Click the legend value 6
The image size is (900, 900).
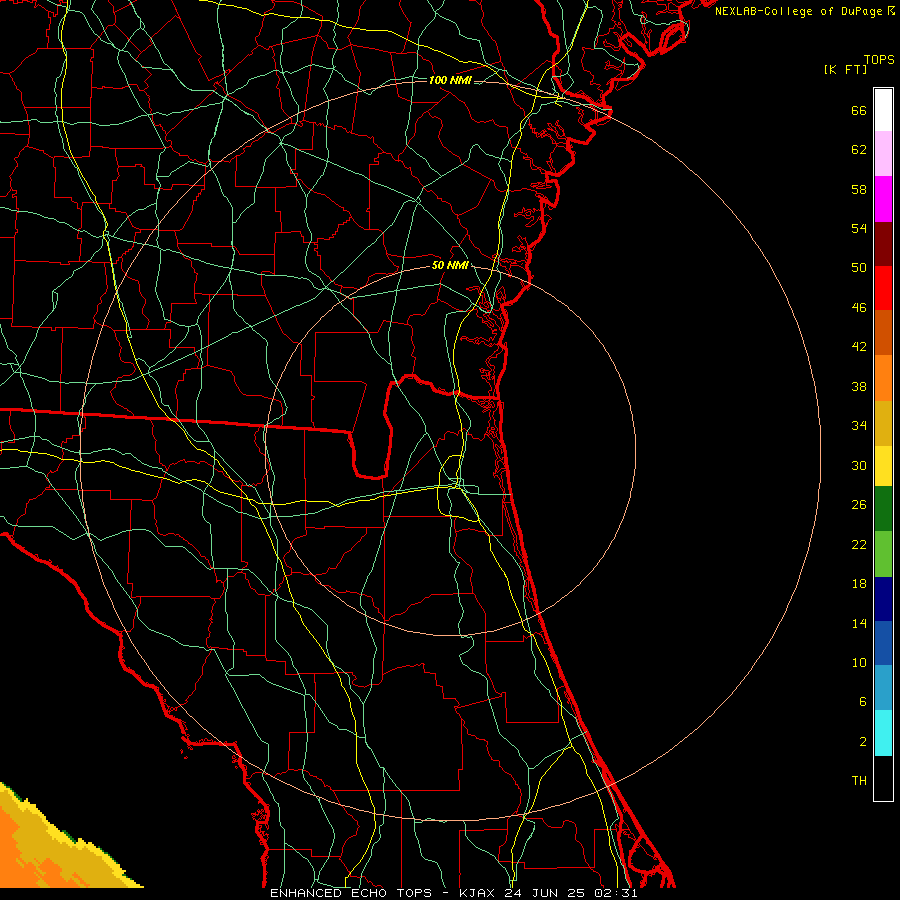[x=863, y=702]
